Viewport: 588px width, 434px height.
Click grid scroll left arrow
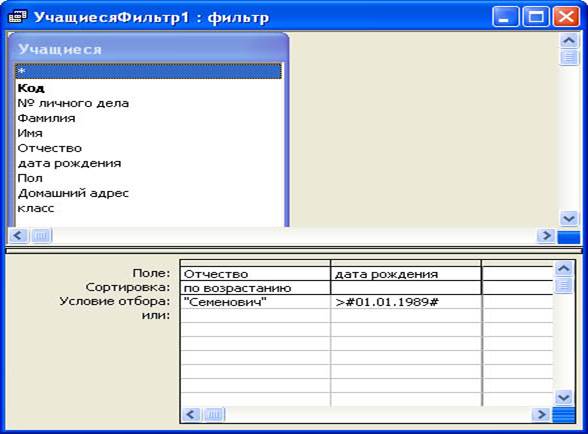tap(191, 415)
